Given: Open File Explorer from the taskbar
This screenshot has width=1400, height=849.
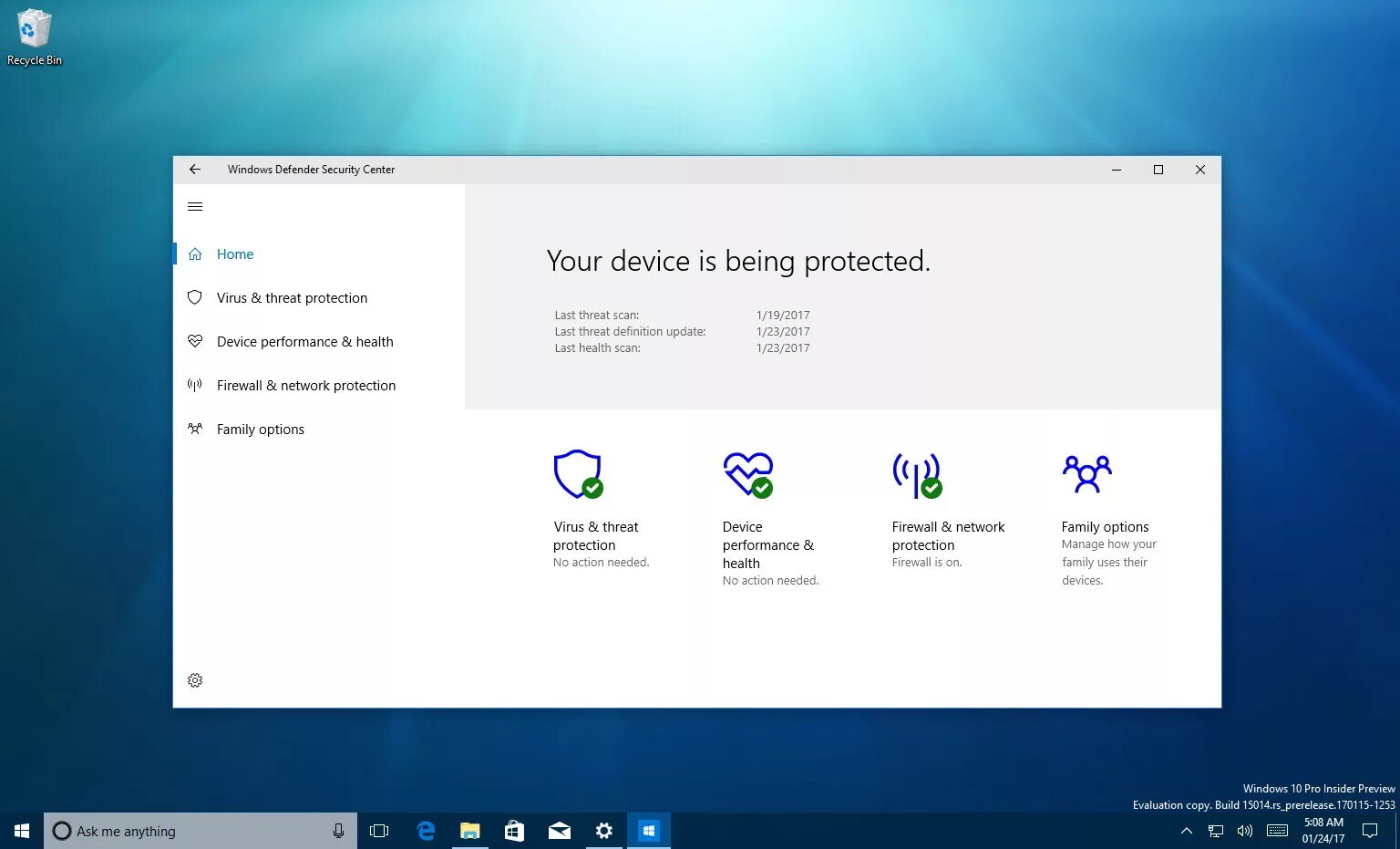Looking at the screenshot, I should 469,831.
